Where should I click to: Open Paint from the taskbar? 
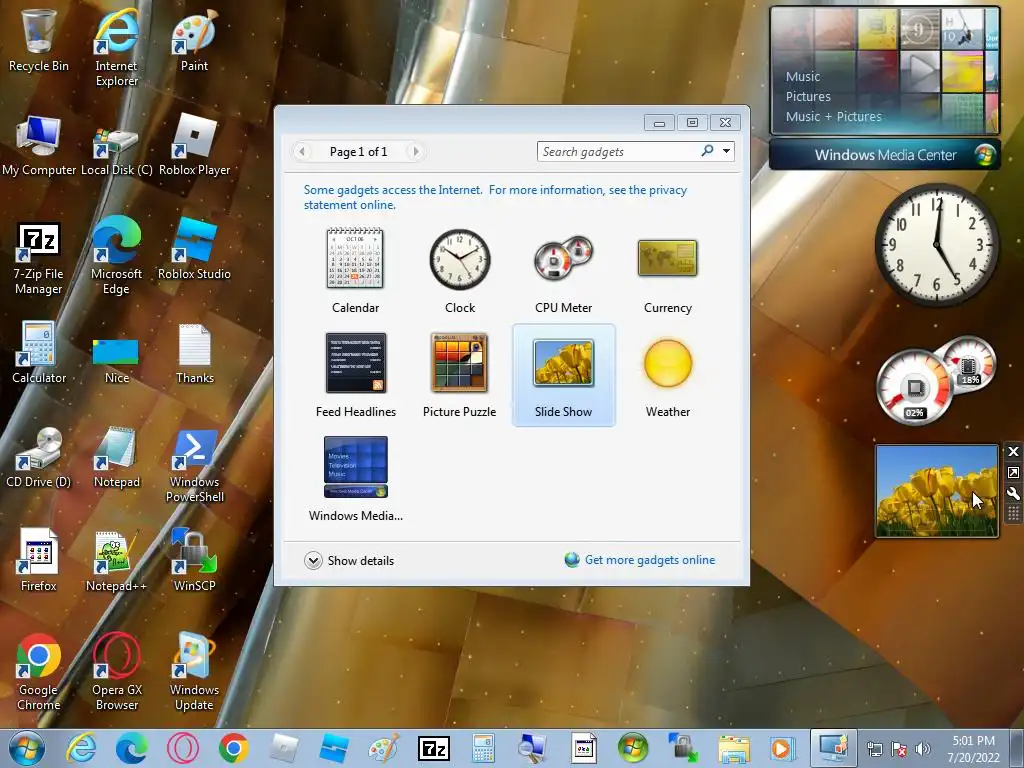(x=384, y=748)
